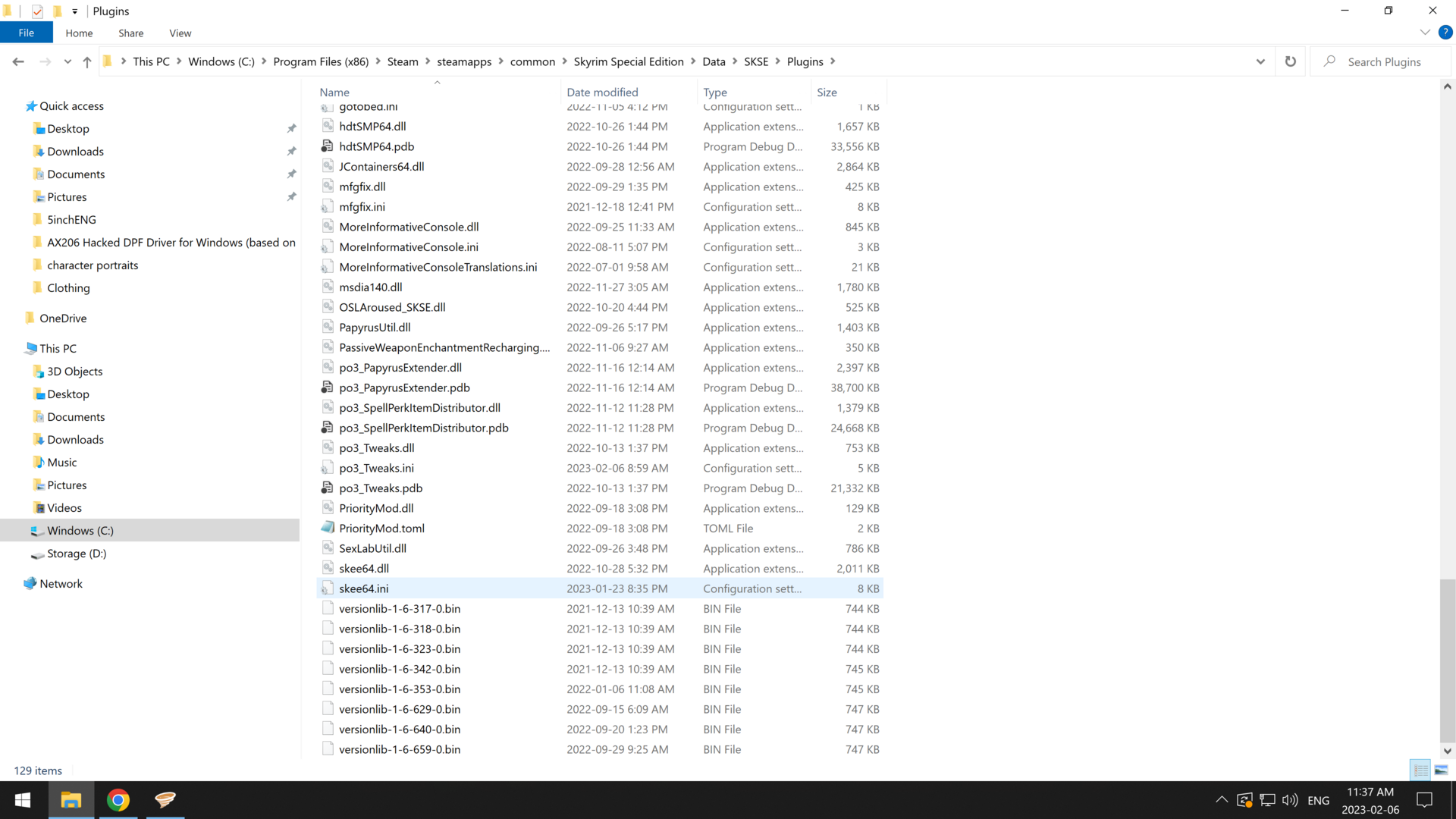Open the address bar history dropdown
Viewport: 1456px width, 819px height.
pyautogui.click(x=1260, y=61)
